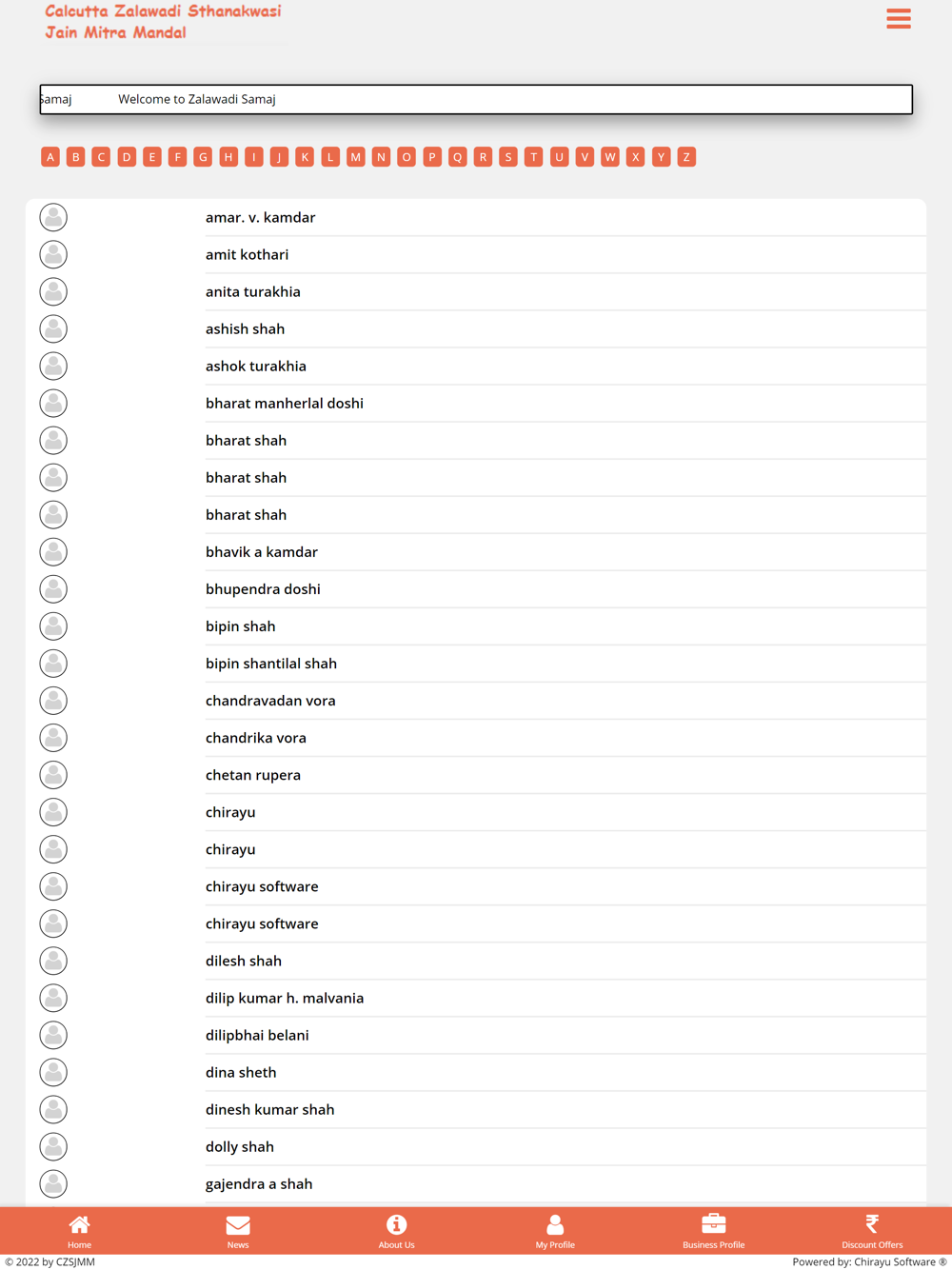
Task: Open member dilip kumar h. malvania
Action: coord(285,998)
